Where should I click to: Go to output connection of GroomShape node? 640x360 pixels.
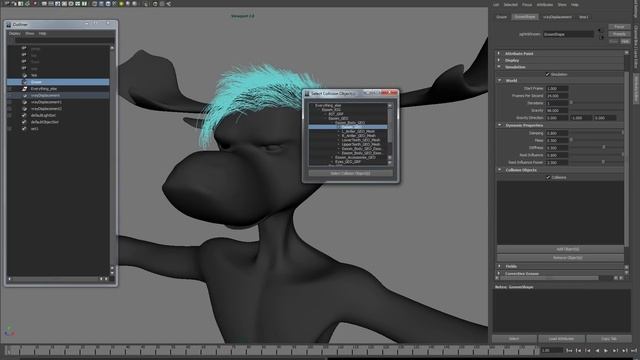tap(602, 37)
